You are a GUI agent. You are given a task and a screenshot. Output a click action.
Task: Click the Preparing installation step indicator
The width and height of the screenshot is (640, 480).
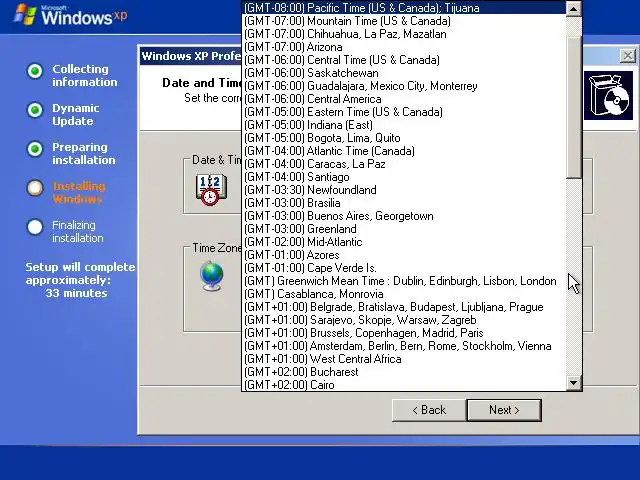pyautogui.click(x=35, y=149)
